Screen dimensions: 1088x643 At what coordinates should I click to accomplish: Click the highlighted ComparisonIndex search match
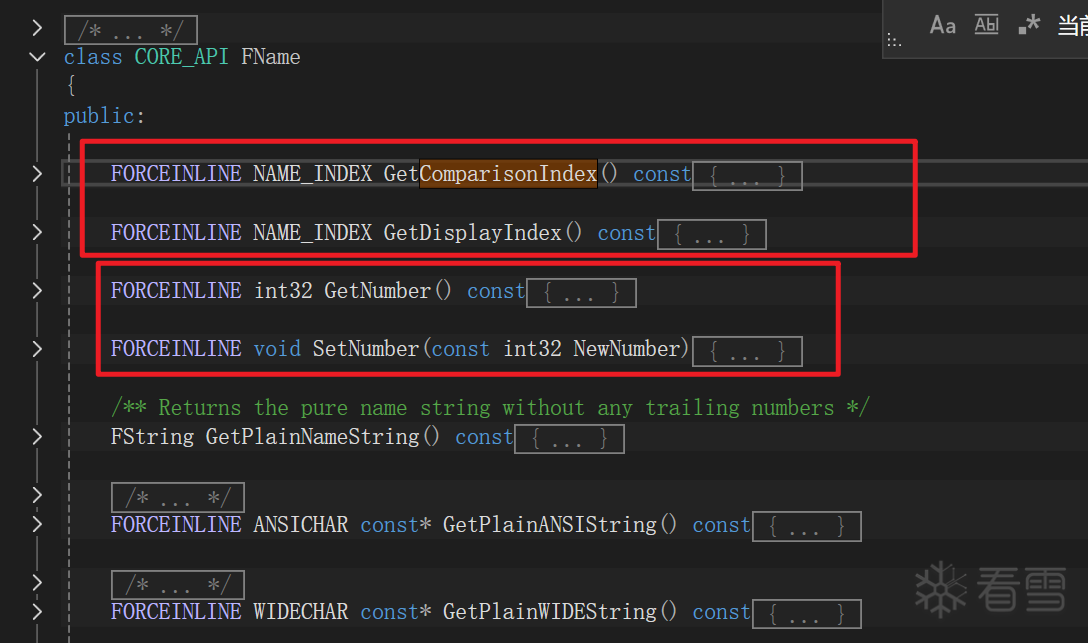point(508,174)
